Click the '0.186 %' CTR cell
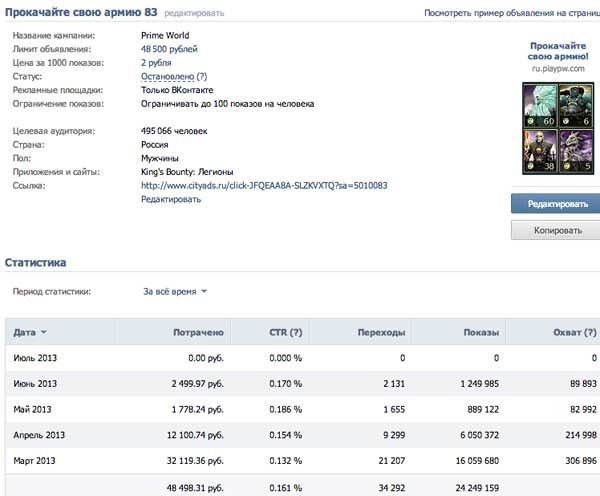 [285, 410]
